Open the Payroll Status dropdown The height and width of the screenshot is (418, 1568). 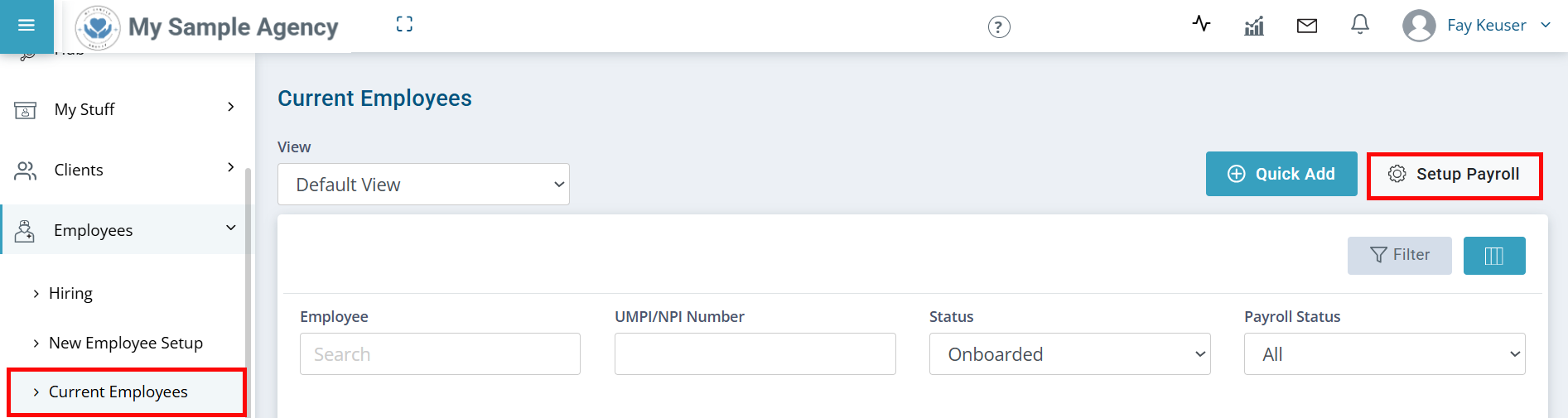coord(1384,354)
